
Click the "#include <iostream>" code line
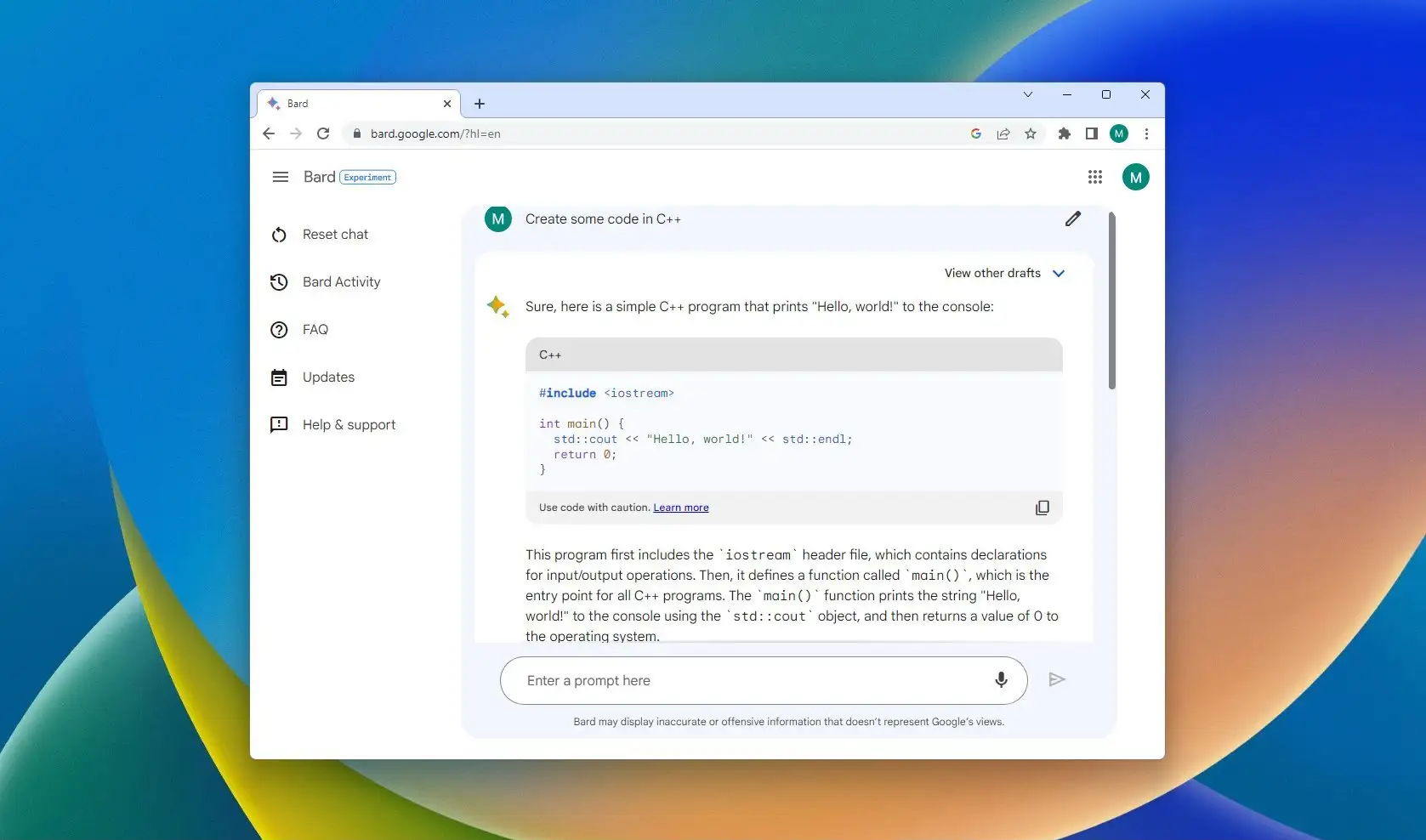tap(606, 393)
